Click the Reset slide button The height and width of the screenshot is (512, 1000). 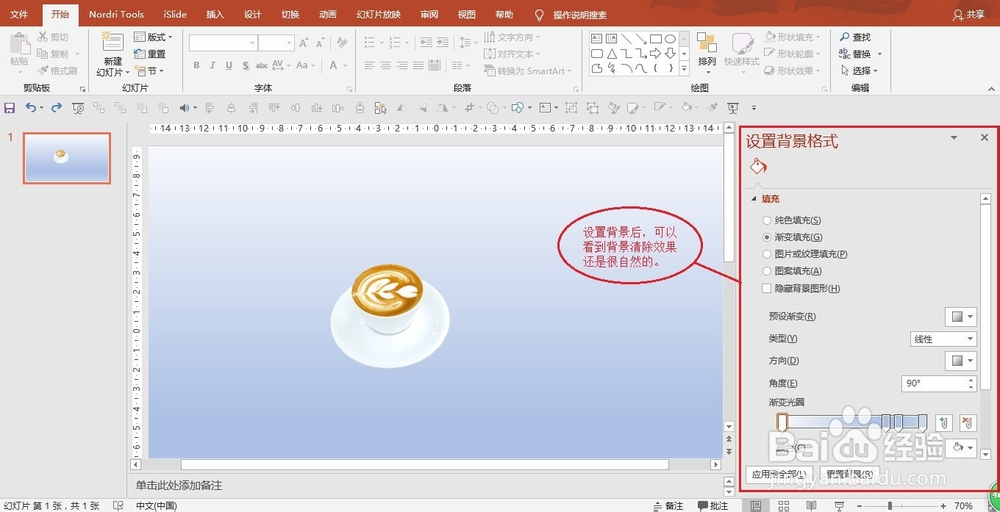pyautogui.click(x=150, y=54)
